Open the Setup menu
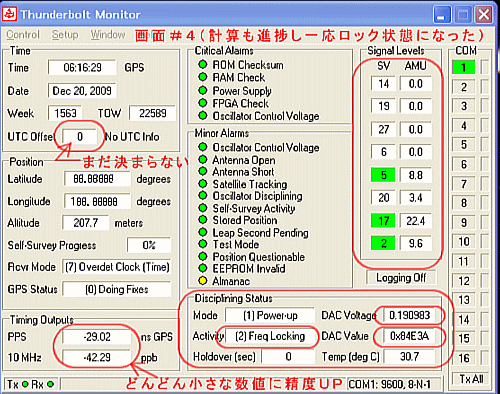This screenshot has height=394, width=500. pyautogui.click(x=65, y=34)
